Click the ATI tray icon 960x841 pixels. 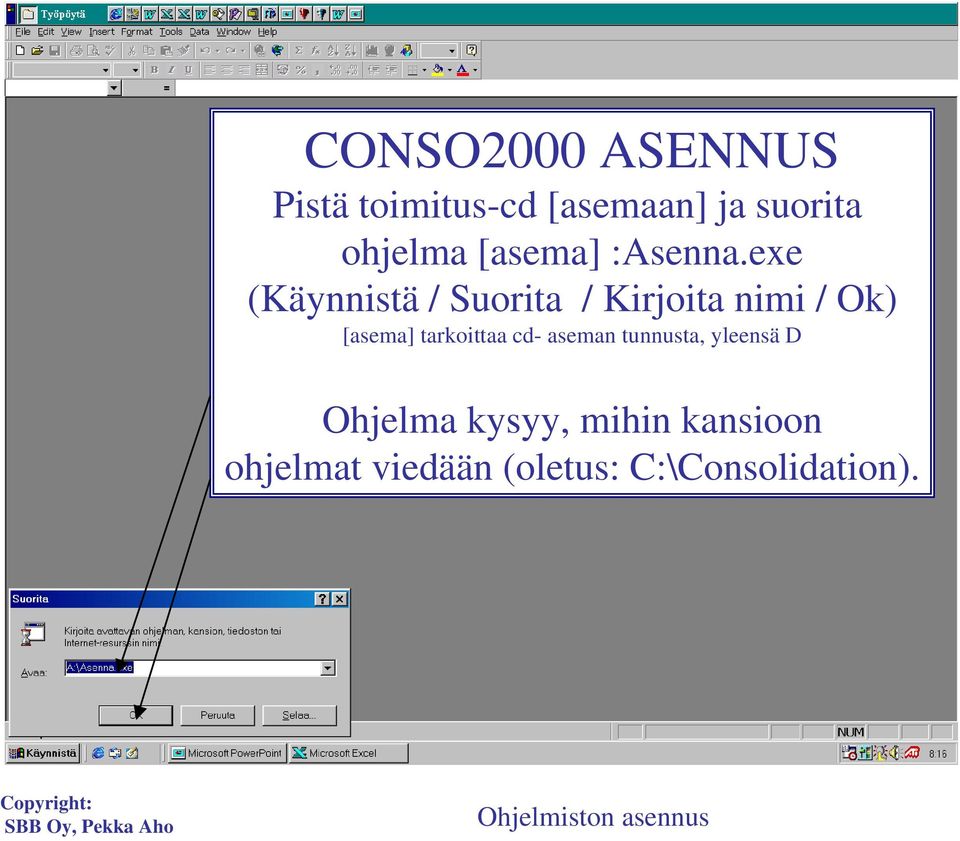(912, 753)
